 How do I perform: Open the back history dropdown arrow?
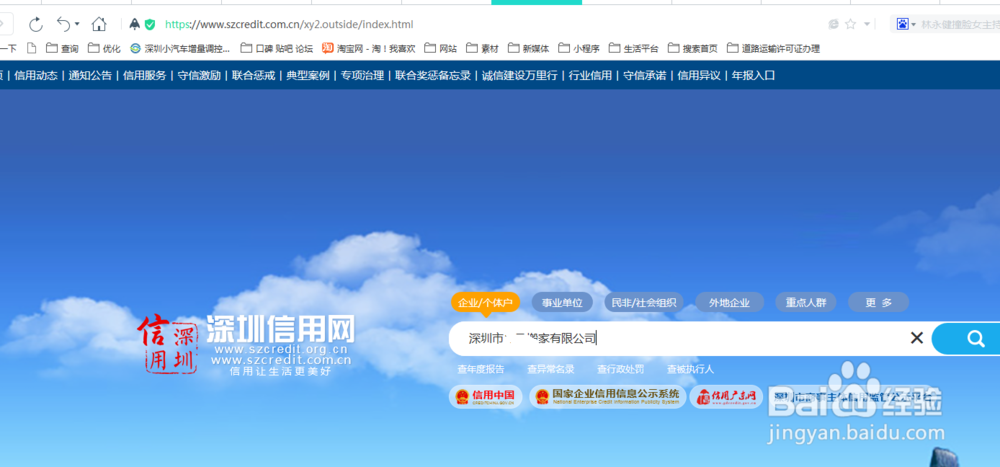coord(77,24)
